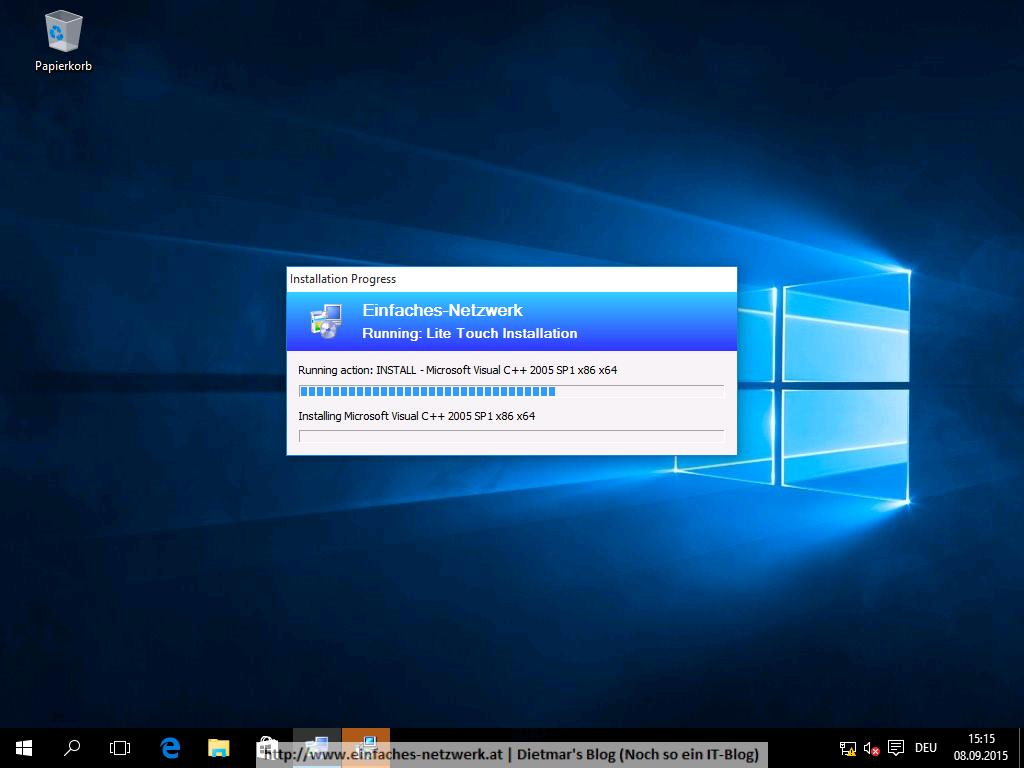The image size is (1024, 768).
Task: Open File Explorer from the taskbar
Action: [x=219, y=748]
